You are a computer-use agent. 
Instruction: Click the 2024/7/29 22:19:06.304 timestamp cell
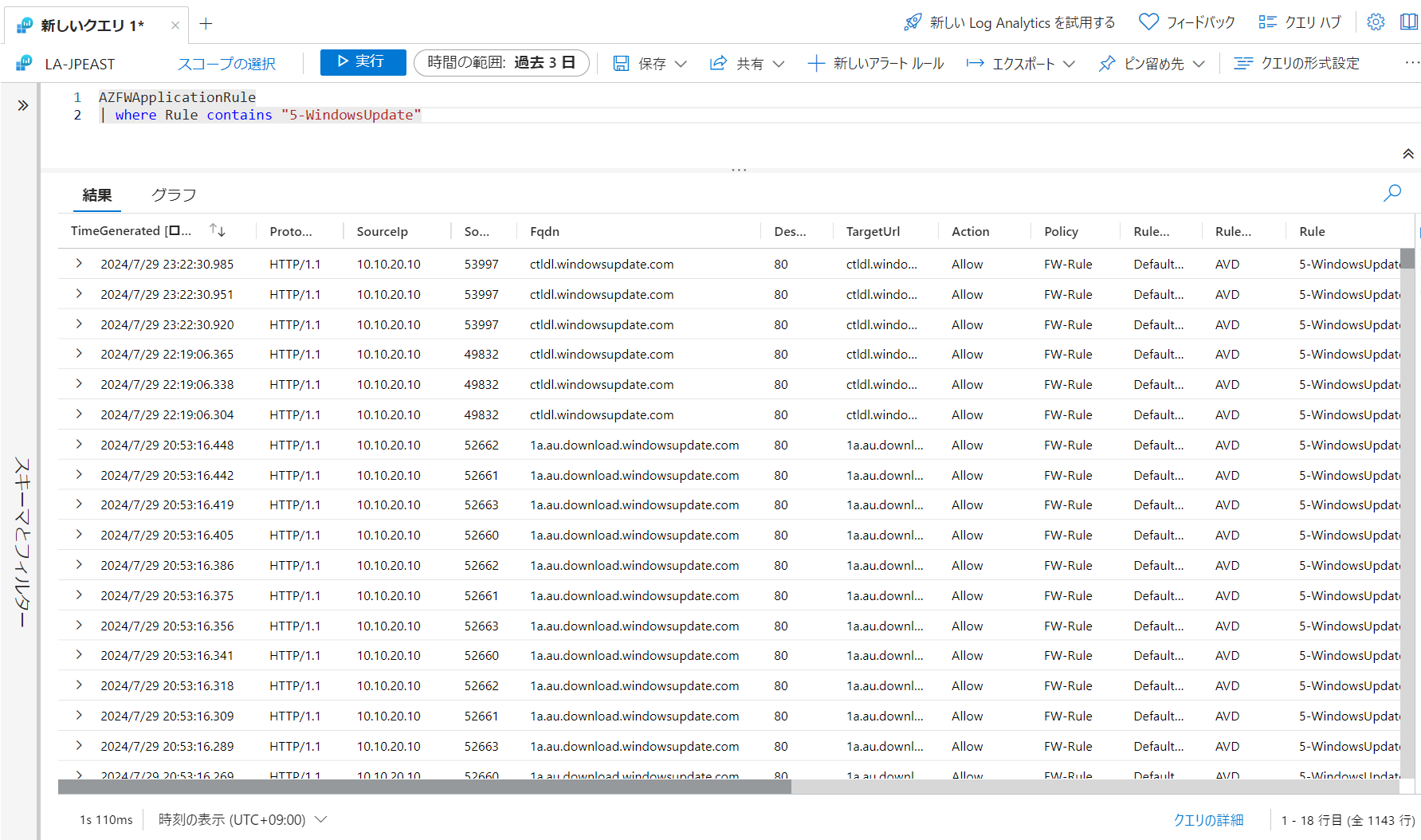click(167, 414)
